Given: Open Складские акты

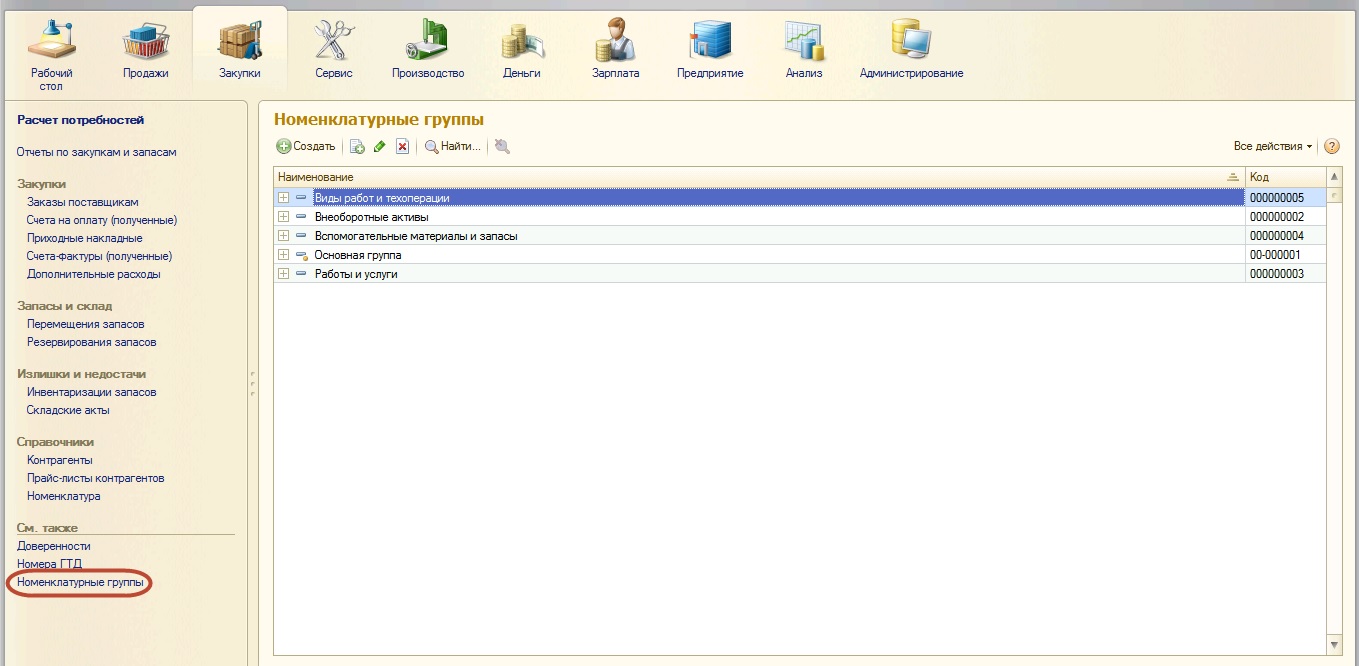Looking at the screenshot, I should pos(69,410).
